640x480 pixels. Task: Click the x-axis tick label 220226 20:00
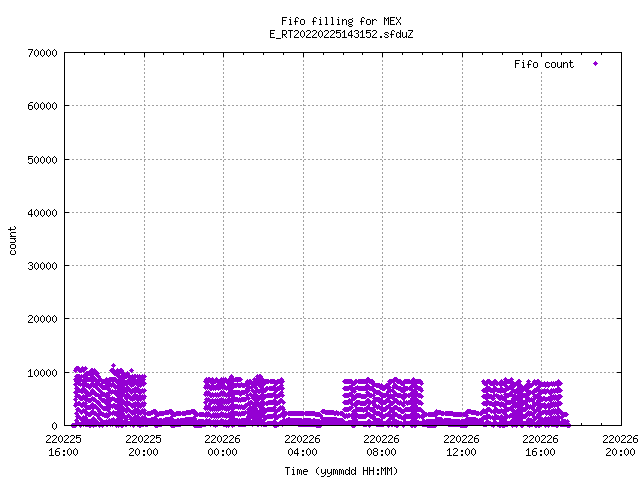pyautogui.click(x=620, y=445)
